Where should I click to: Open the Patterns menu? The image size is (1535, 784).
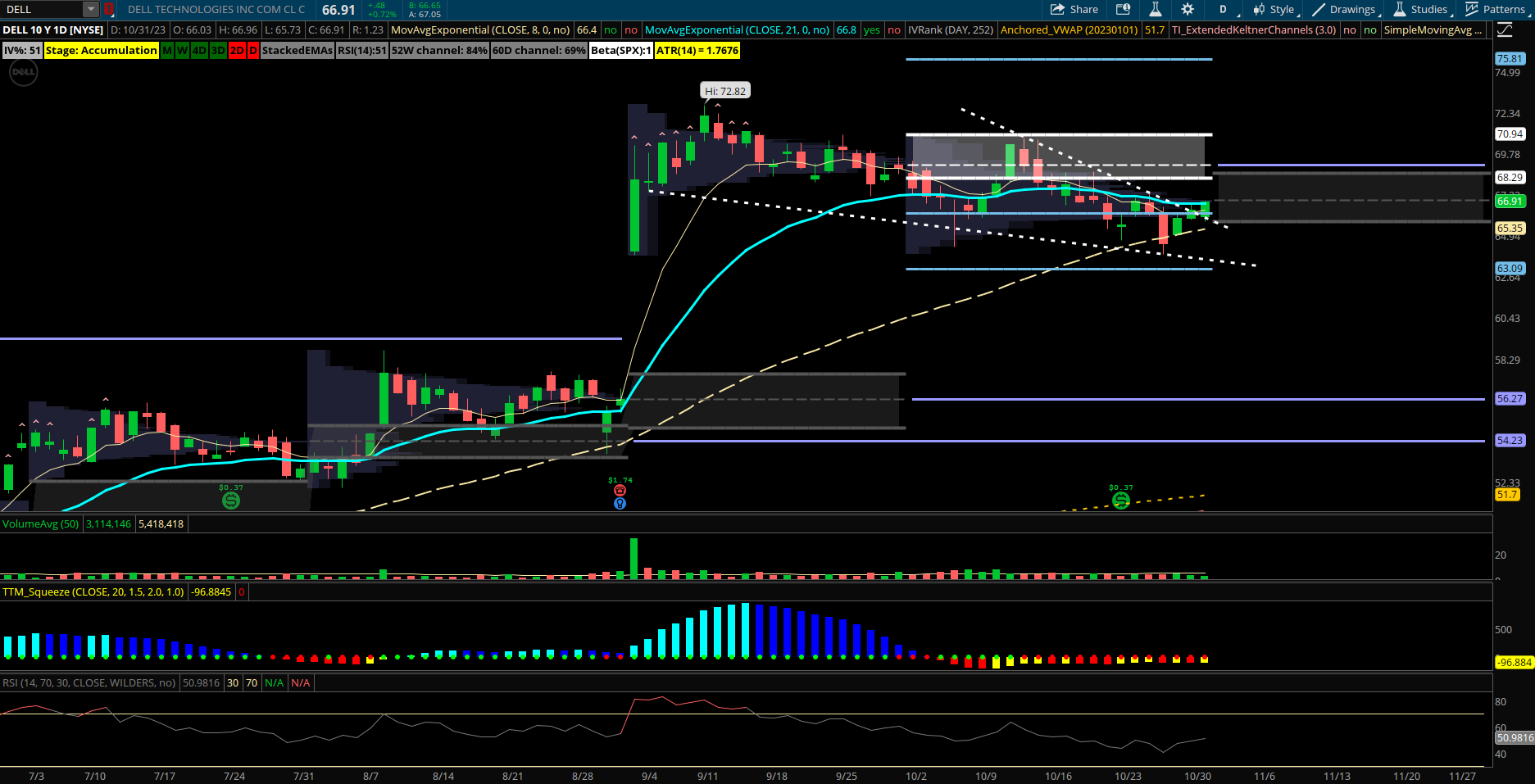pos(1496,10)
